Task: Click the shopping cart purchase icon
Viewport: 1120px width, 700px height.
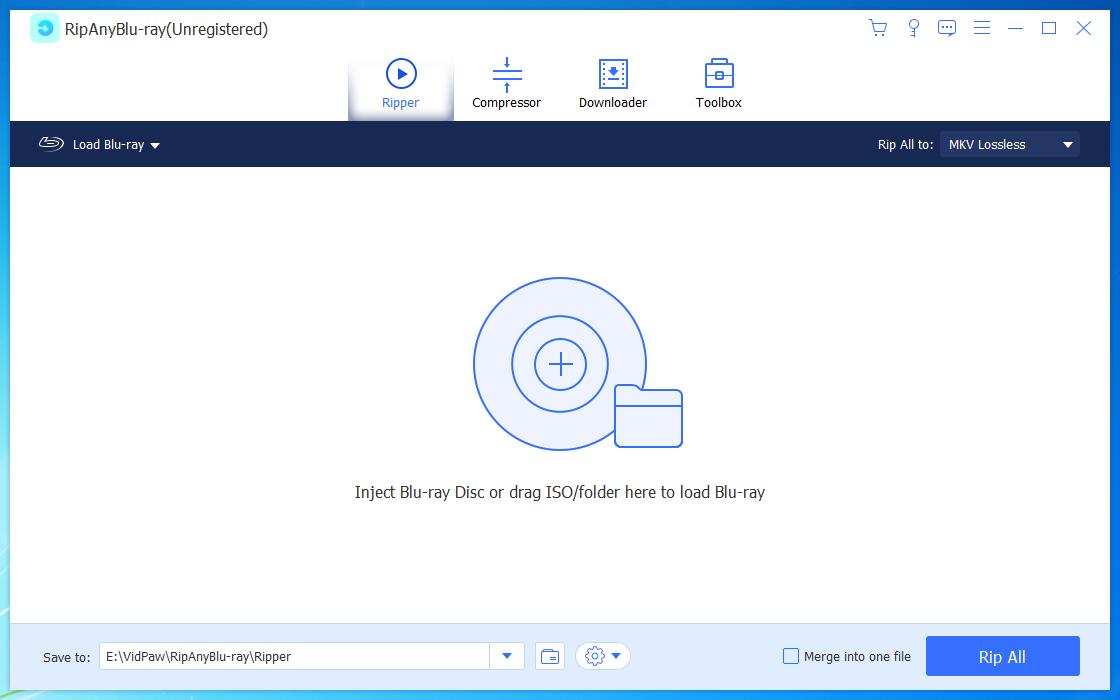Action: coord(878,28)
